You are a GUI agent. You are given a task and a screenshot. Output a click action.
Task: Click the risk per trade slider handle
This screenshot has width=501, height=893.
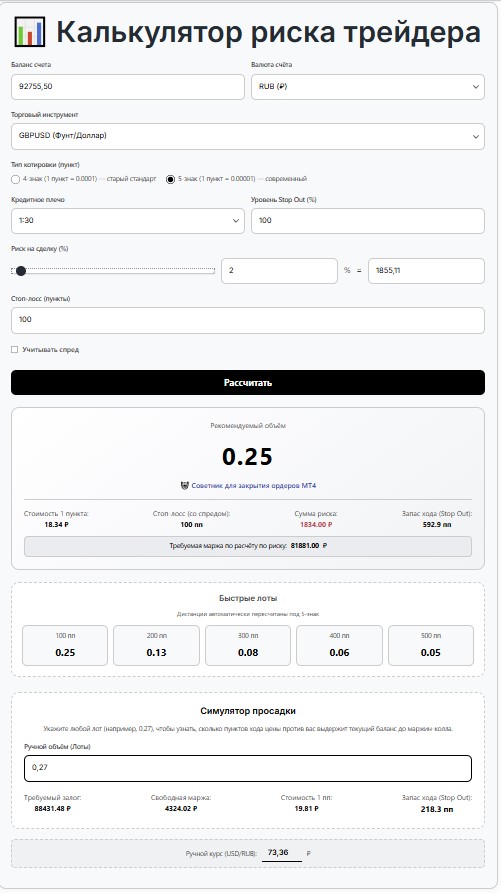(x=21, y=271)
